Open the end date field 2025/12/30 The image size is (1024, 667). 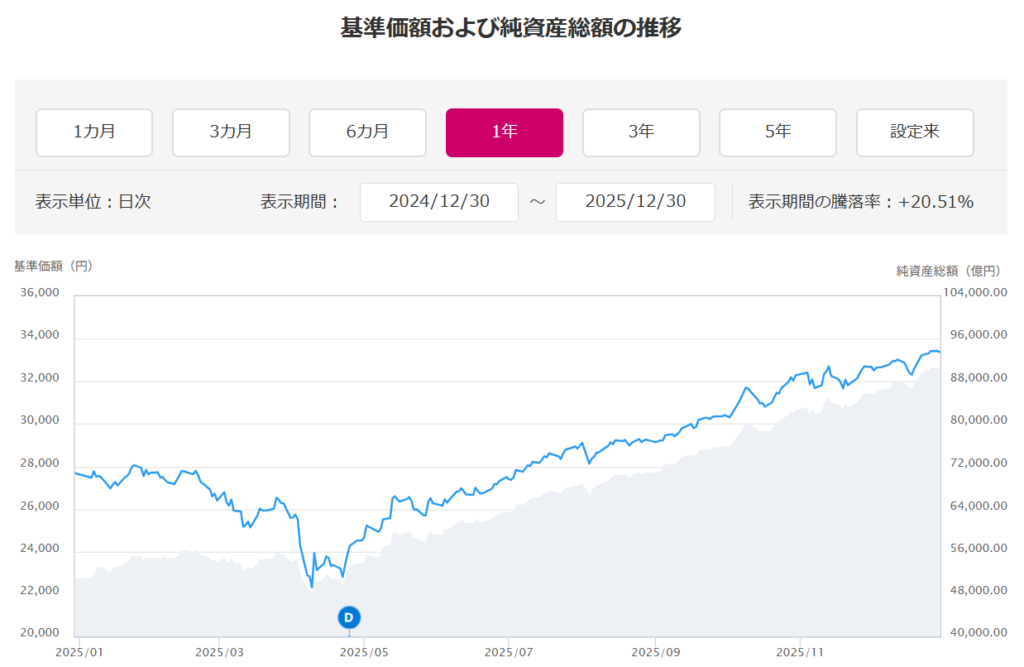(x=635, y=202)
